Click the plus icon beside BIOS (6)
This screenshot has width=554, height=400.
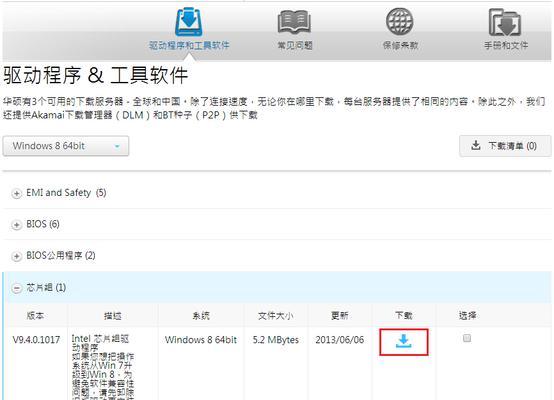pyautogui.click(x=16, y=225)
